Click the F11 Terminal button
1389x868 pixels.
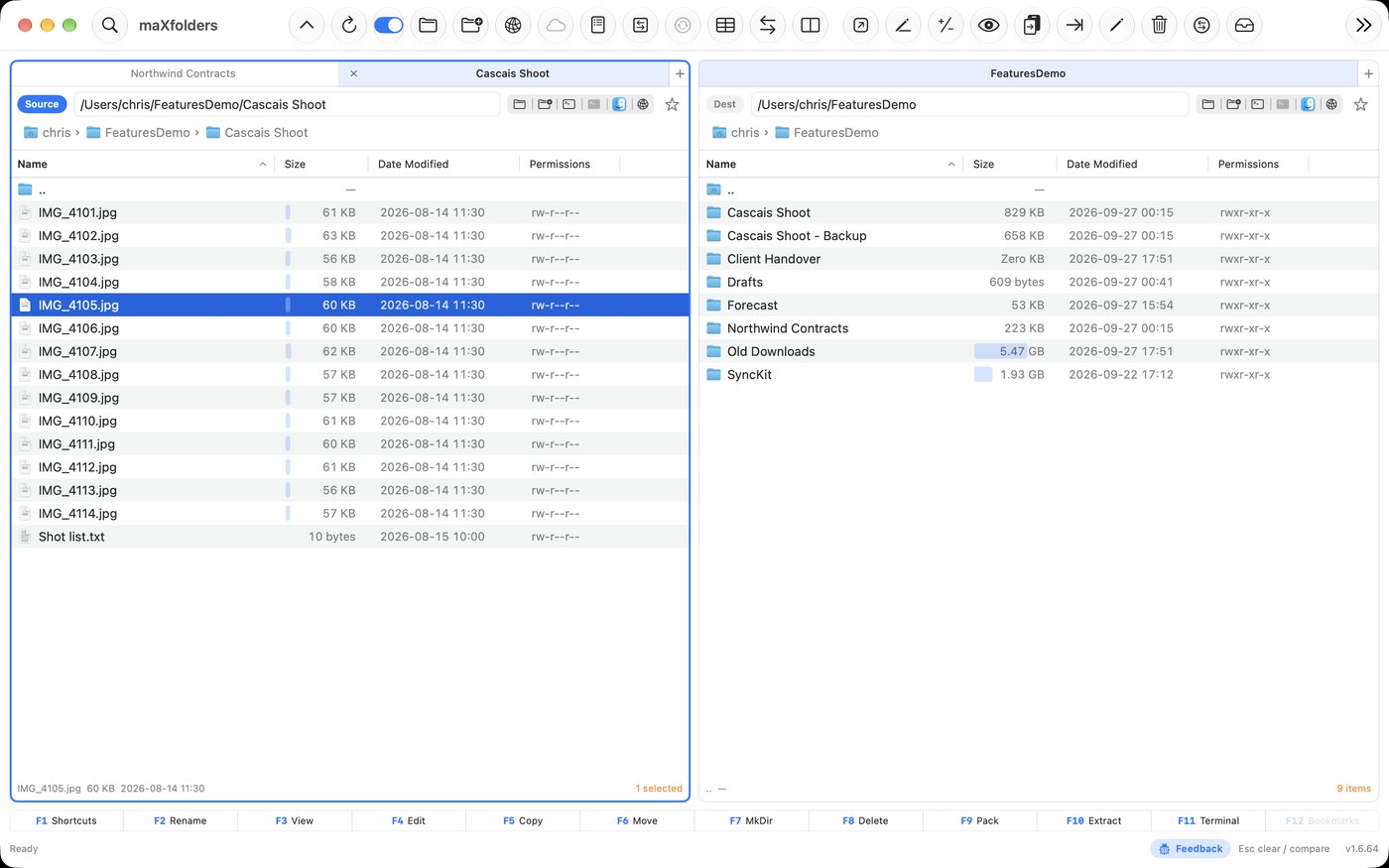[1208, 820]
